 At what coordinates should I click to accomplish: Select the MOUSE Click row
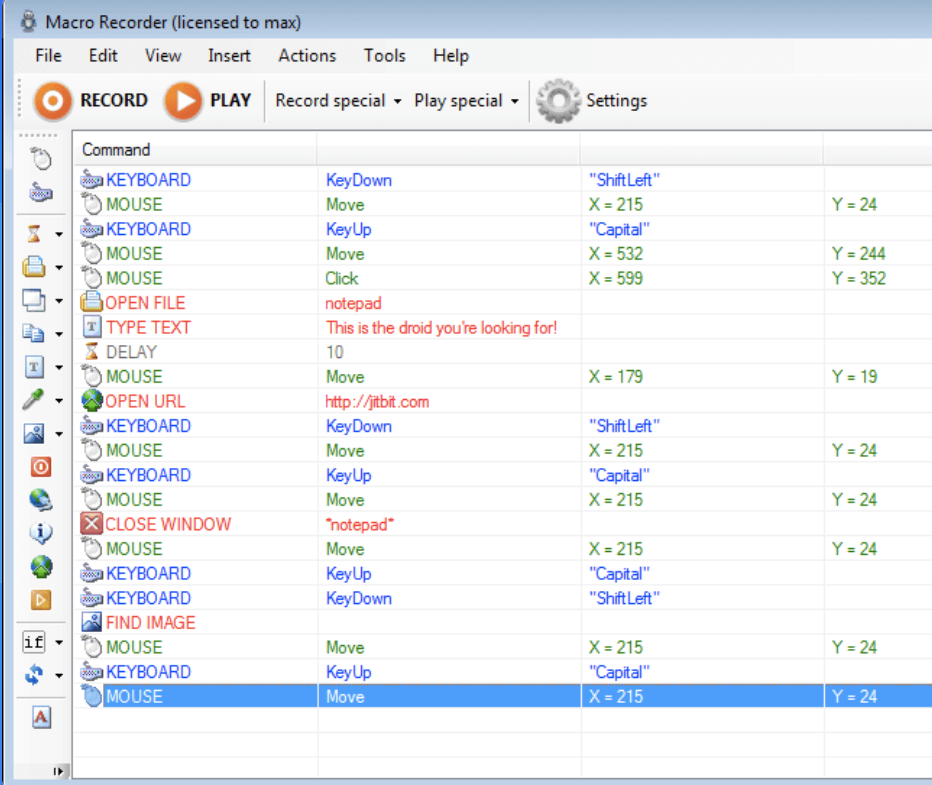(x=502, y=278)
